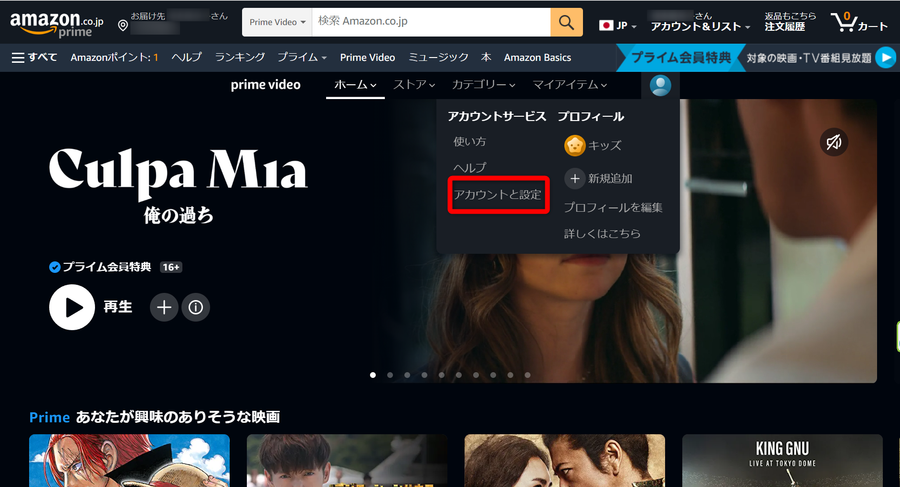Open King Gnu Live at Tokyo Dome thumbnail
Screen dimensions: 900x487
pos(782,461)
